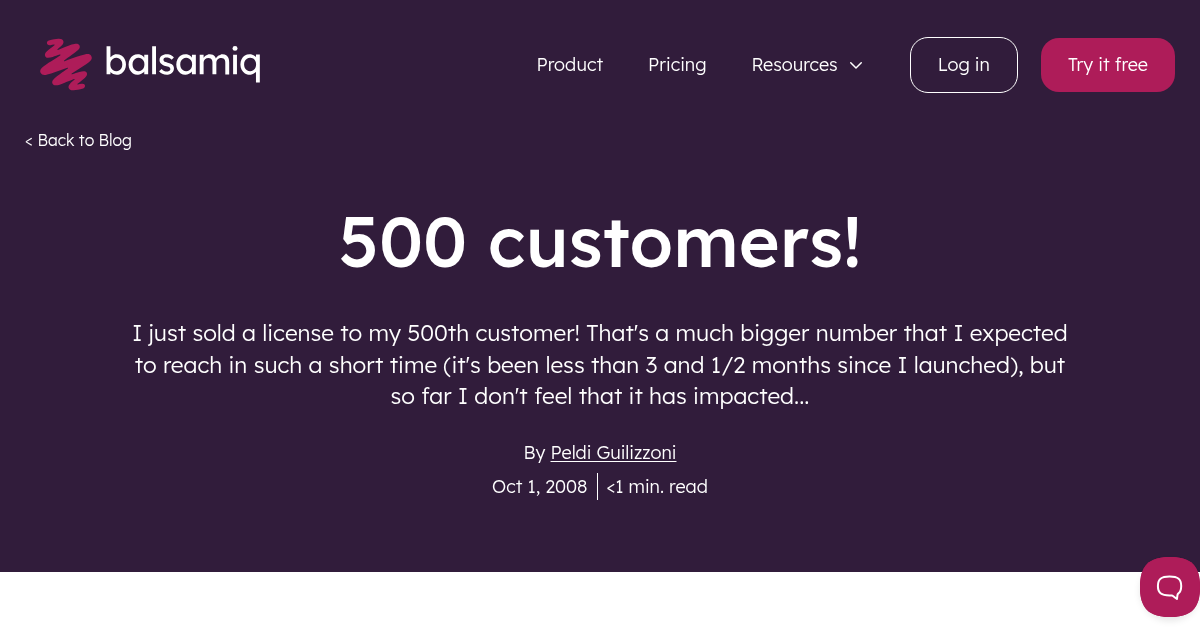The image size is (1200, 627).
Task: Click the article excerpt text
Action: pyautogui.click(x=600, y=364)
